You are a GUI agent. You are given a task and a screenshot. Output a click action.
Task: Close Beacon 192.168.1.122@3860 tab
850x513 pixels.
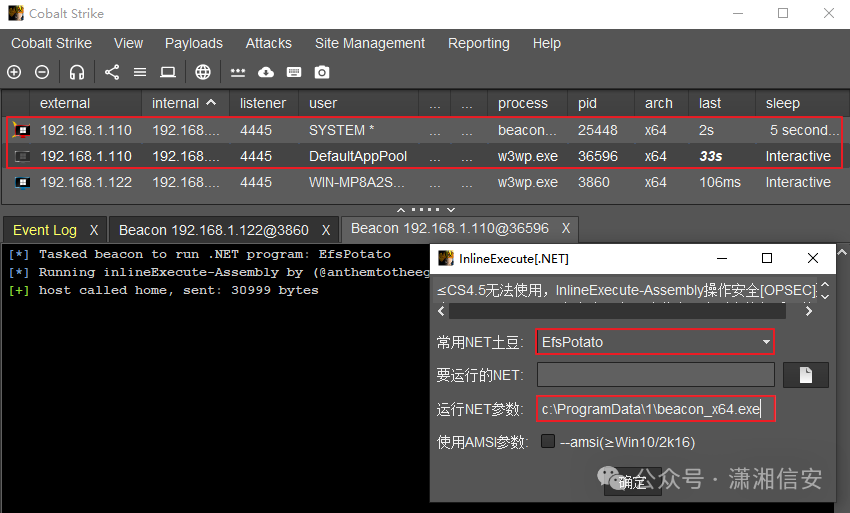click(326, 230)
